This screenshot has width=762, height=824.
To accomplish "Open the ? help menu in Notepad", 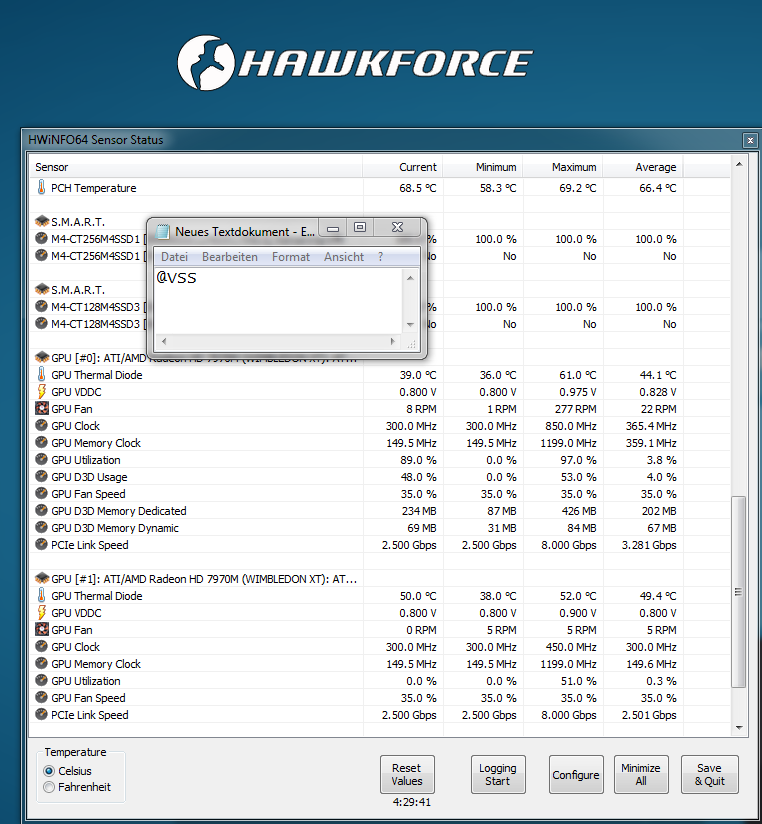I will point(380,257).
